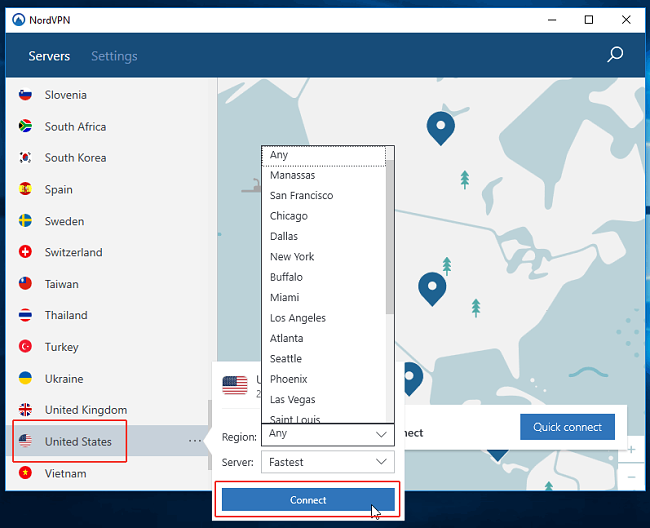
Task: Click the middle map location pin
Action: (432, 289)
